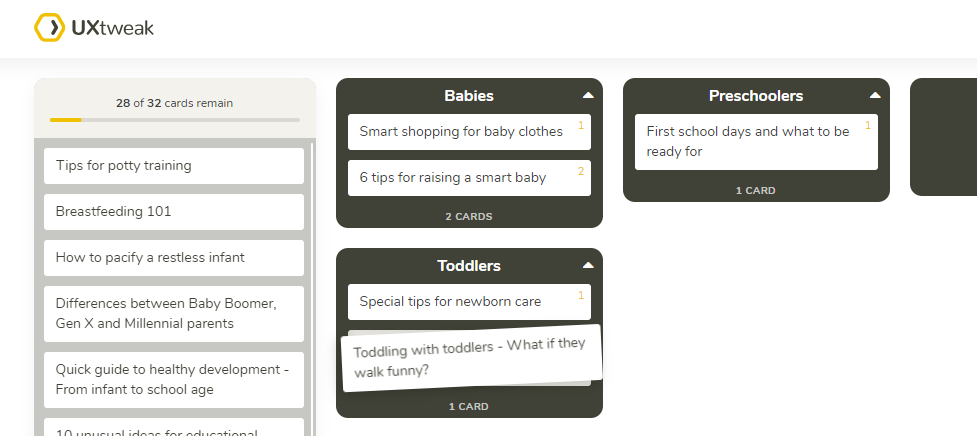Select 'Quick guide to healthy development' card
This screenshot has height=436, width=977.
tap(174, 380)
